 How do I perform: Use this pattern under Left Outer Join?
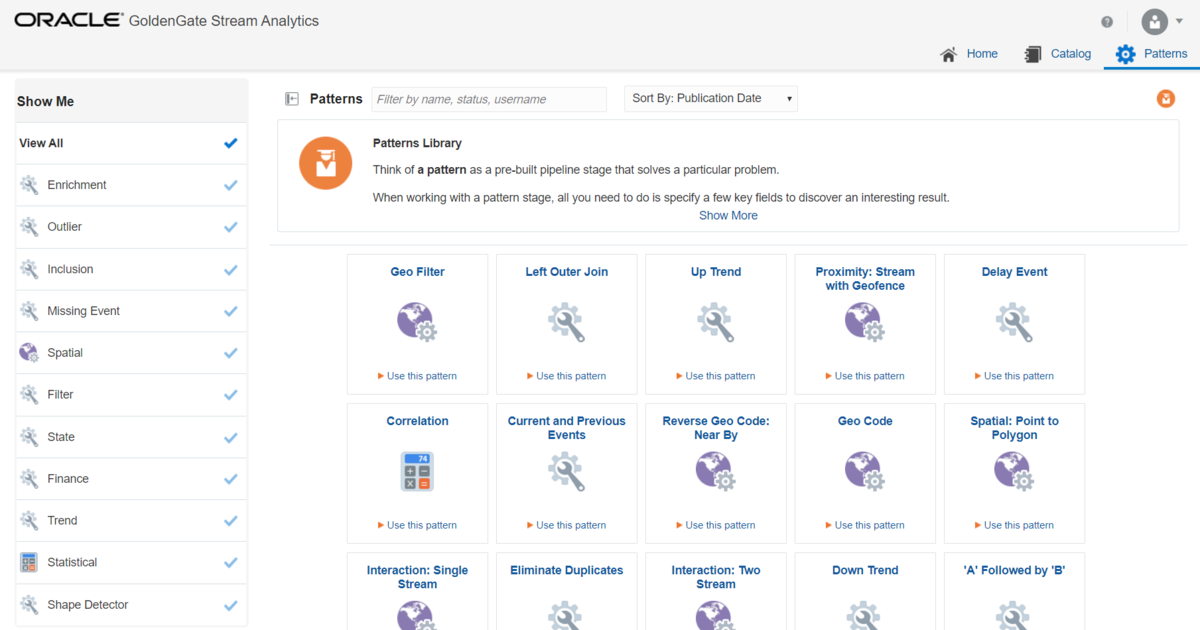coord(566,376)
